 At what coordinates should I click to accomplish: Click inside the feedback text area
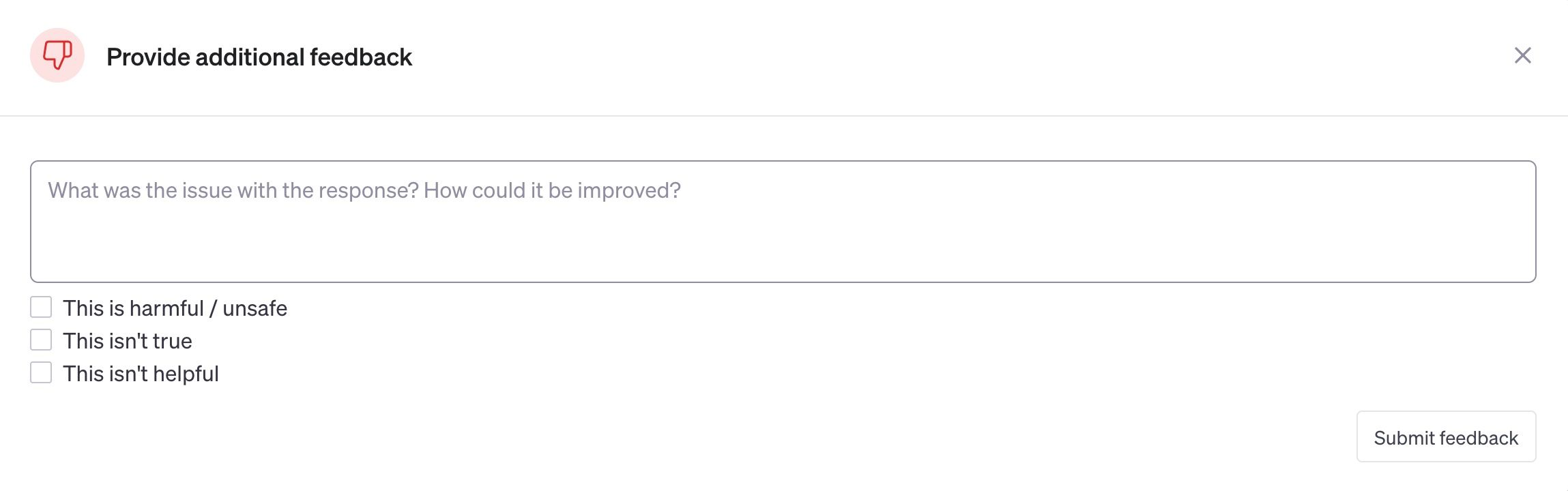click(783, 220)
